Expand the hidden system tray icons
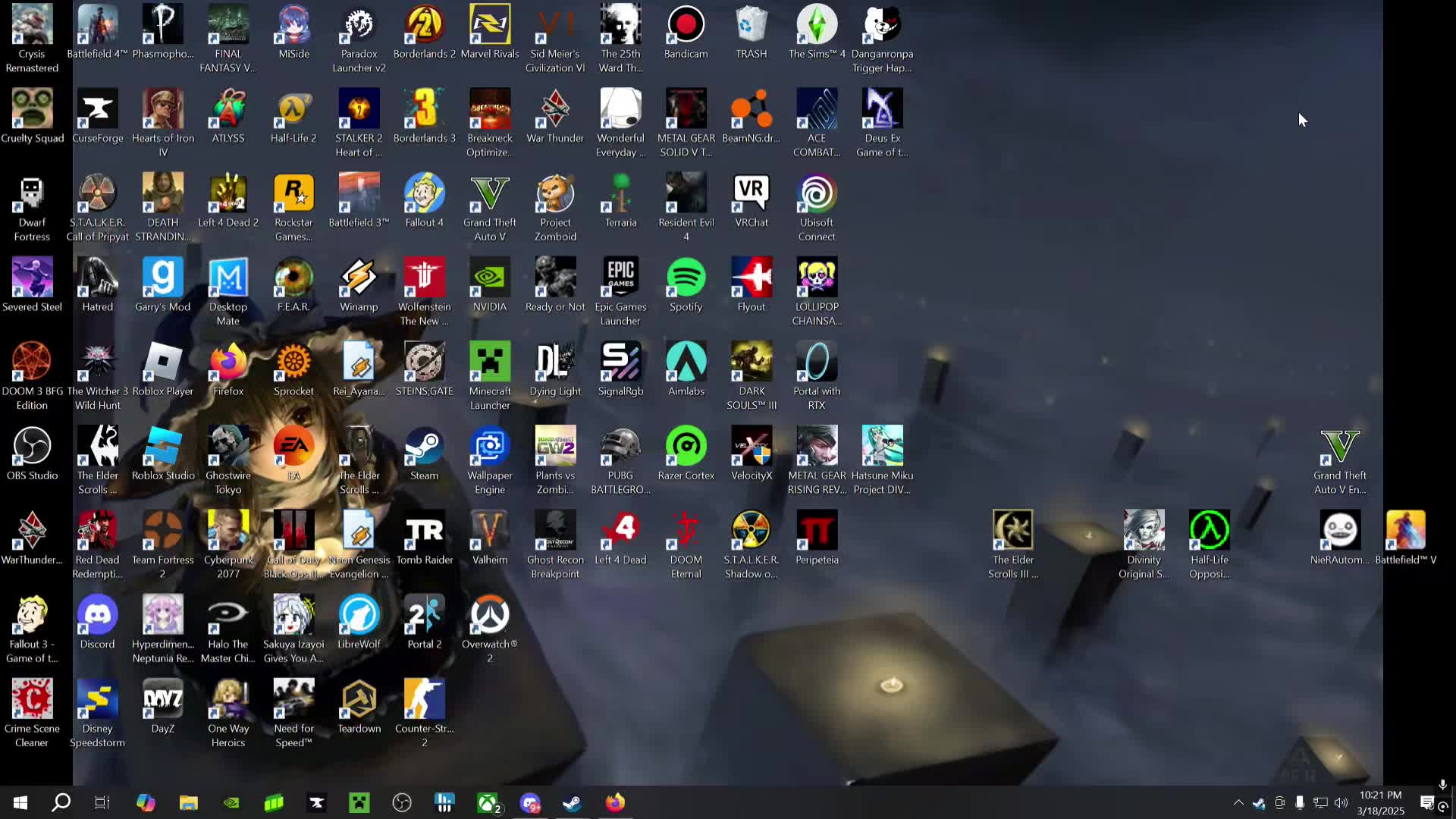 coord(1238,802)
